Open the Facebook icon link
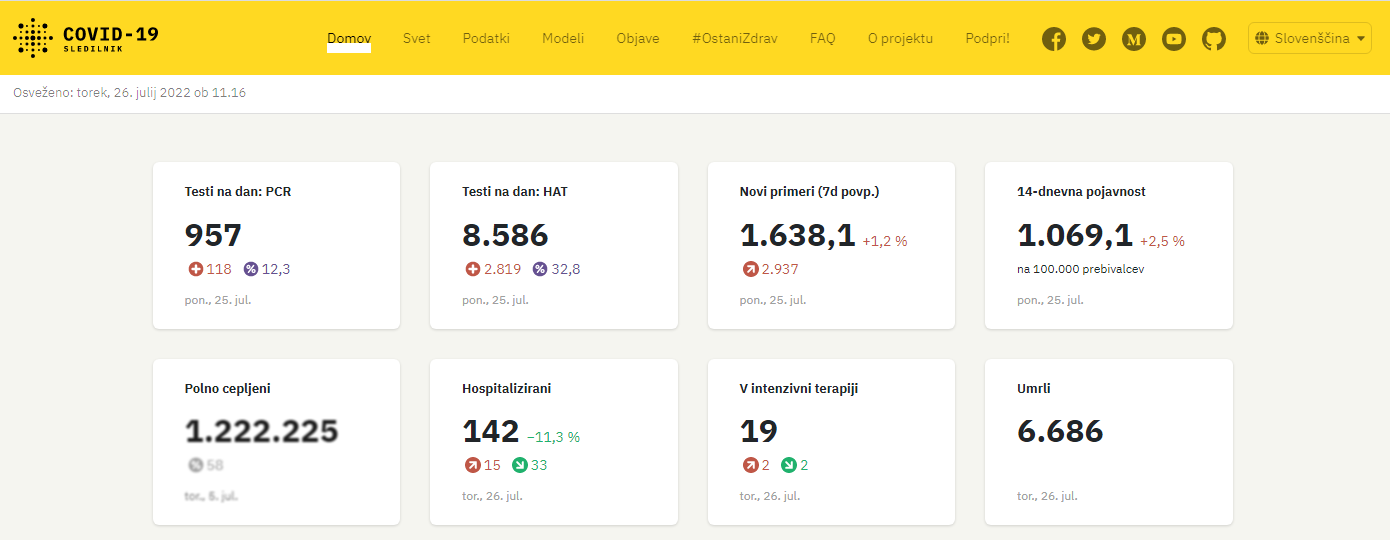This screenshot has height=540, width=1390. tap(1054, 39)
